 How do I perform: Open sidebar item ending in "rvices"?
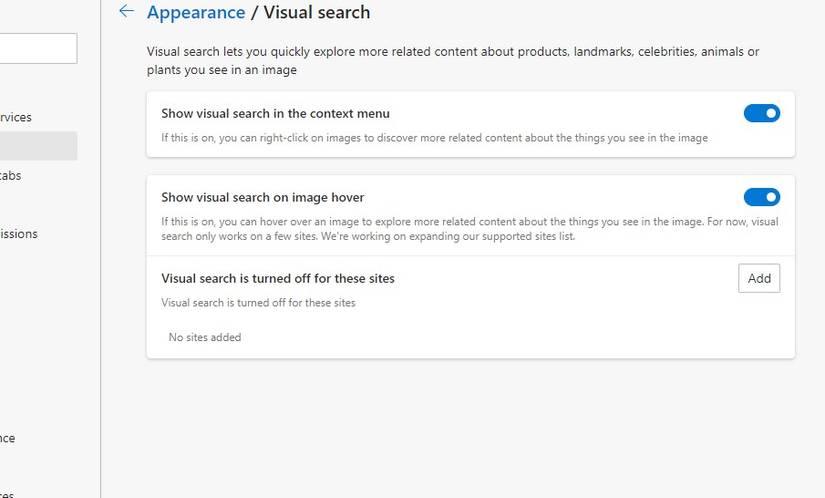coord(16,117)
